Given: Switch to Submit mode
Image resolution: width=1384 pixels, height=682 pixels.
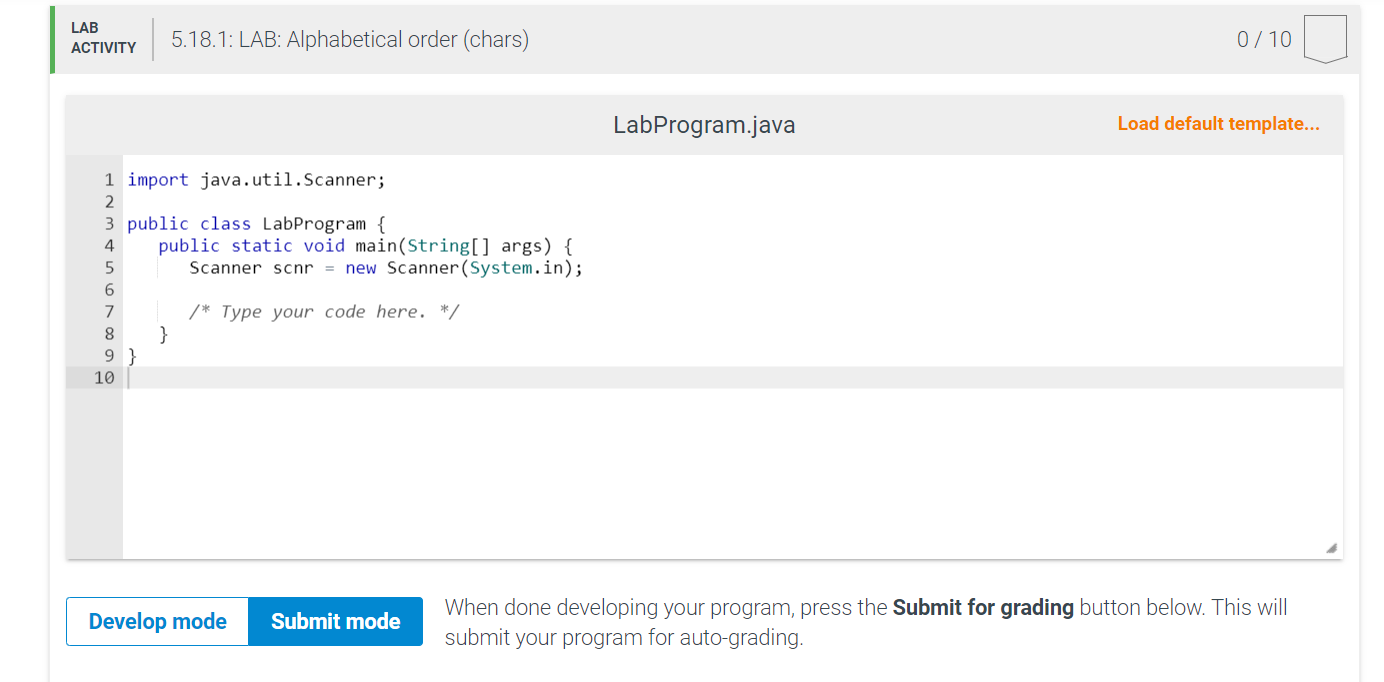Looking at the screenshot, I should (x=335, y=621).
